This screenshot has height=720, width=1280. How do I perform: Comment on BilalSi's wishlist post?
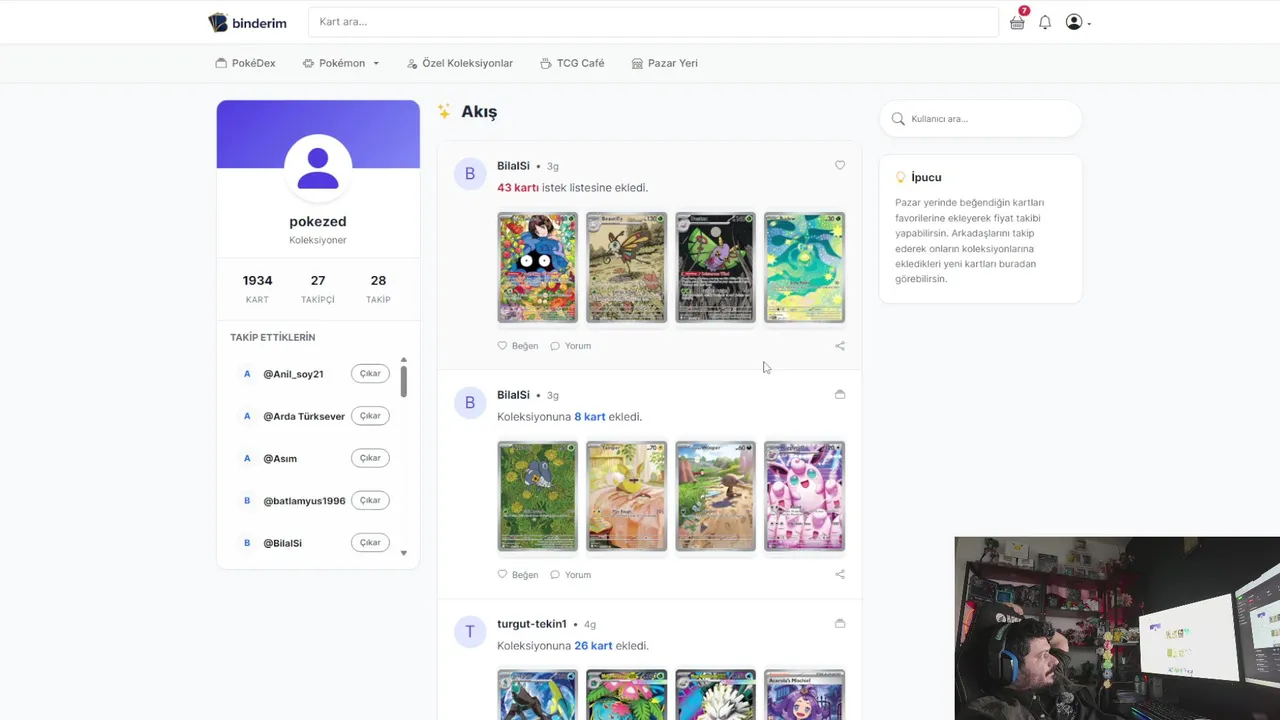pyautogui.click(x=571, y=346)
